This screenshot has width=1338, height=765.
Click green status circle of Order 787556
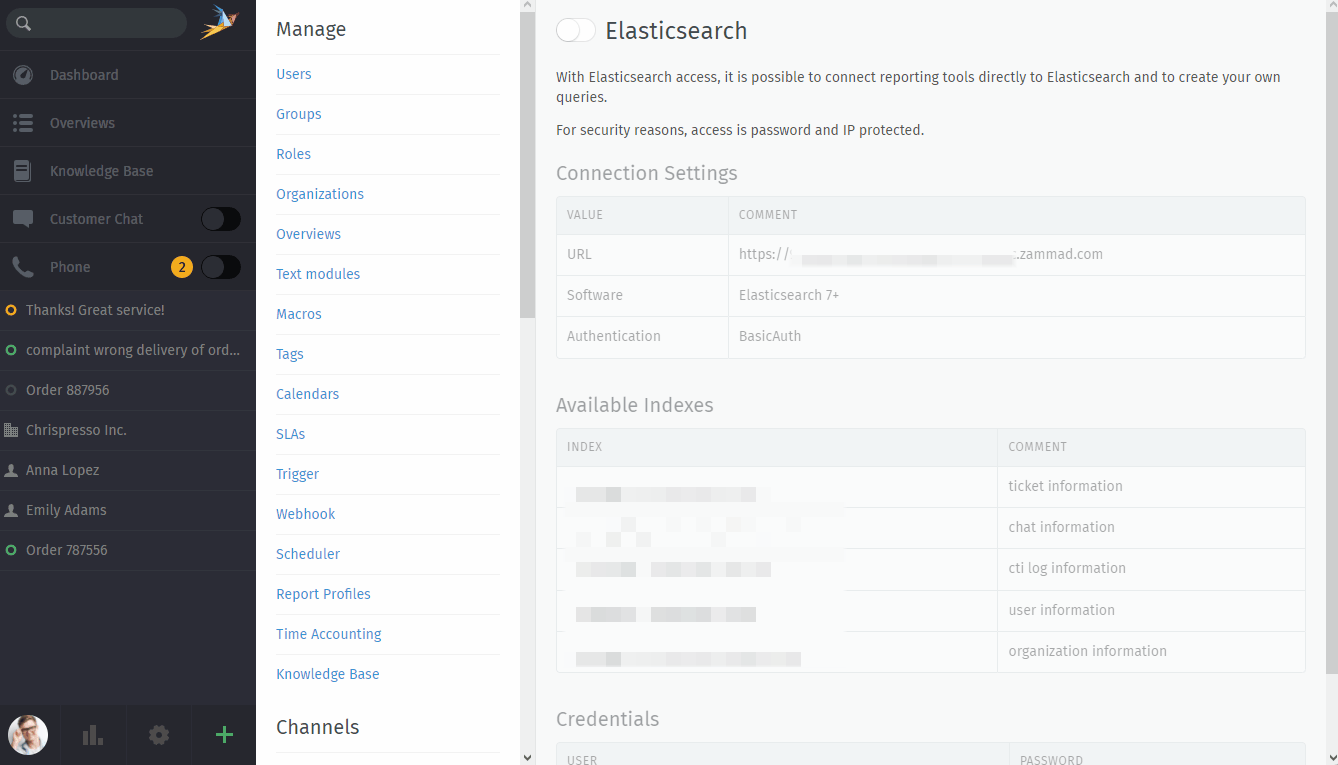pyautogui.click(x=11, y=550)
